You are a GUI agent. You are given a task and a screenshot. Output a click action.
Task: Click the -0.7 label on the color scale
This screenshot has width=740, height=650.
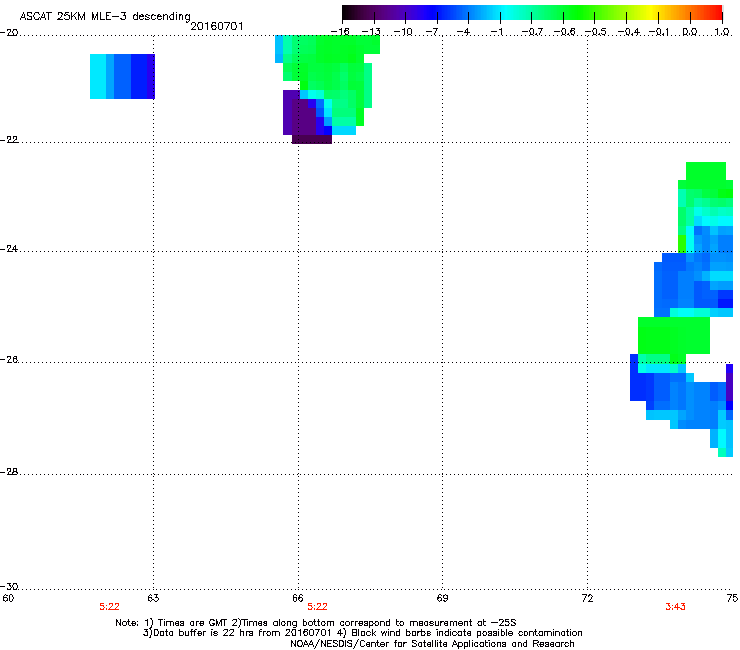click(x=532, y=32)
